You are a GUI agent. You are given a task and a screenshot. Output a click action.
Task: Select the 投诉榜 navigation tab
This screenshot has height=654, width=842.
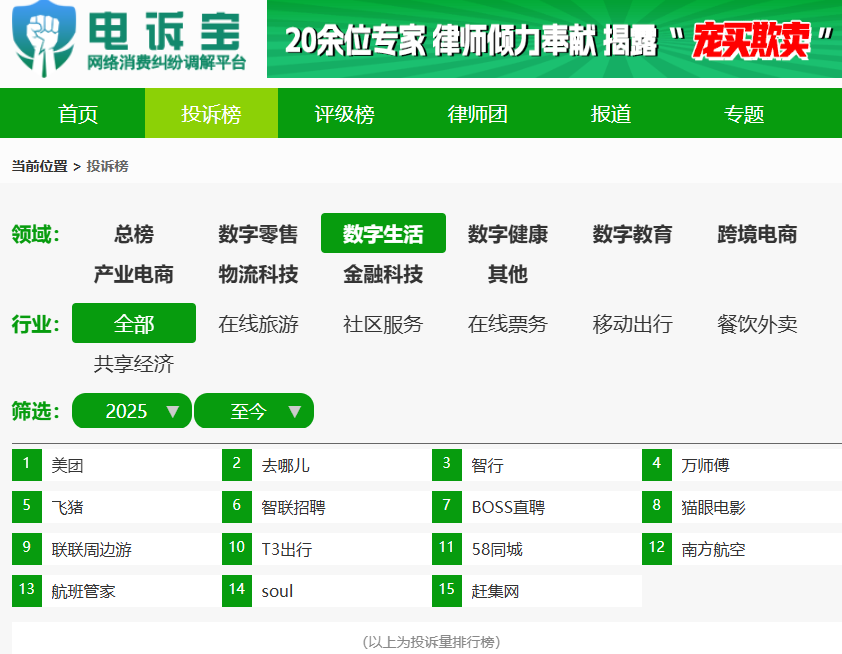[211, 113]
